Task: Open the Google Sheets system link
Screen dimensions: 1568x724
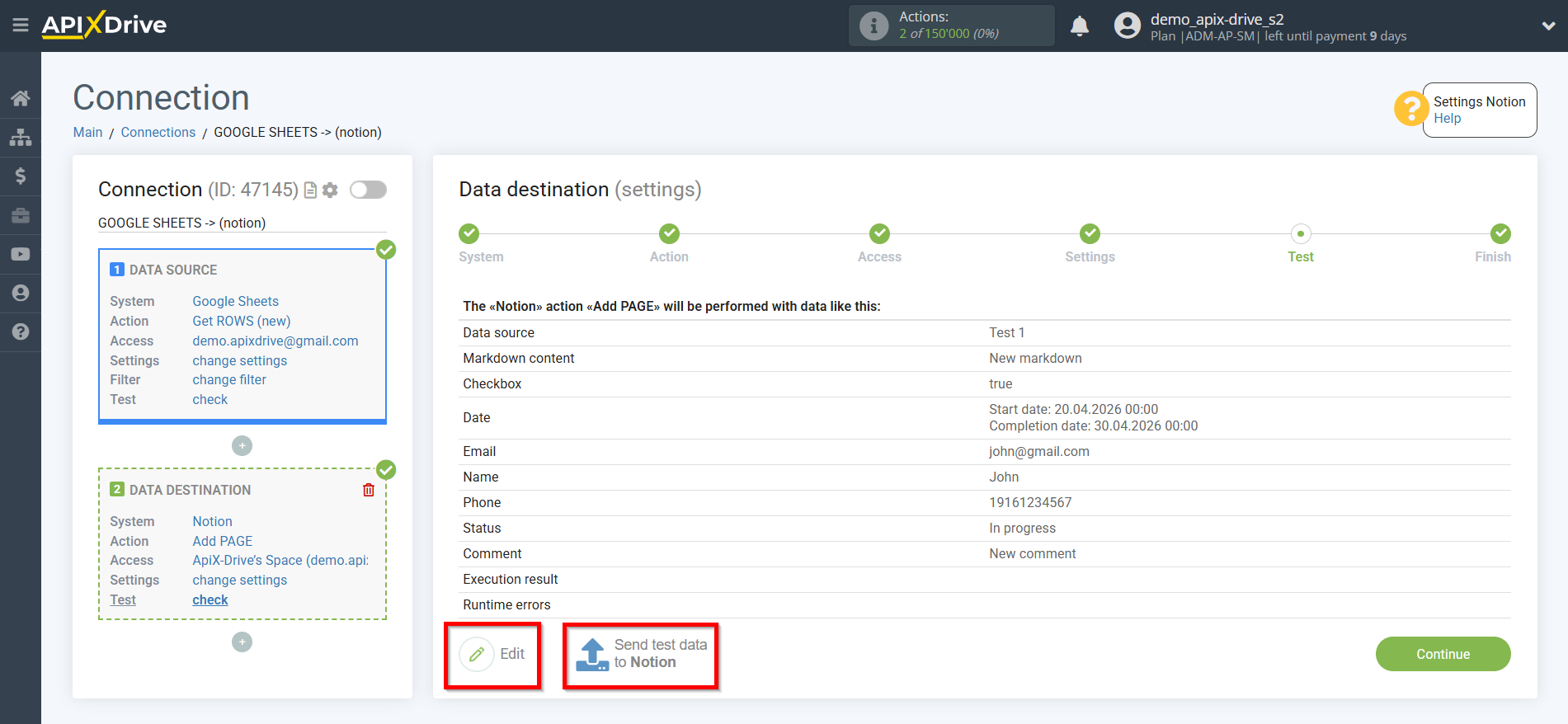Action: click(236, 301)
